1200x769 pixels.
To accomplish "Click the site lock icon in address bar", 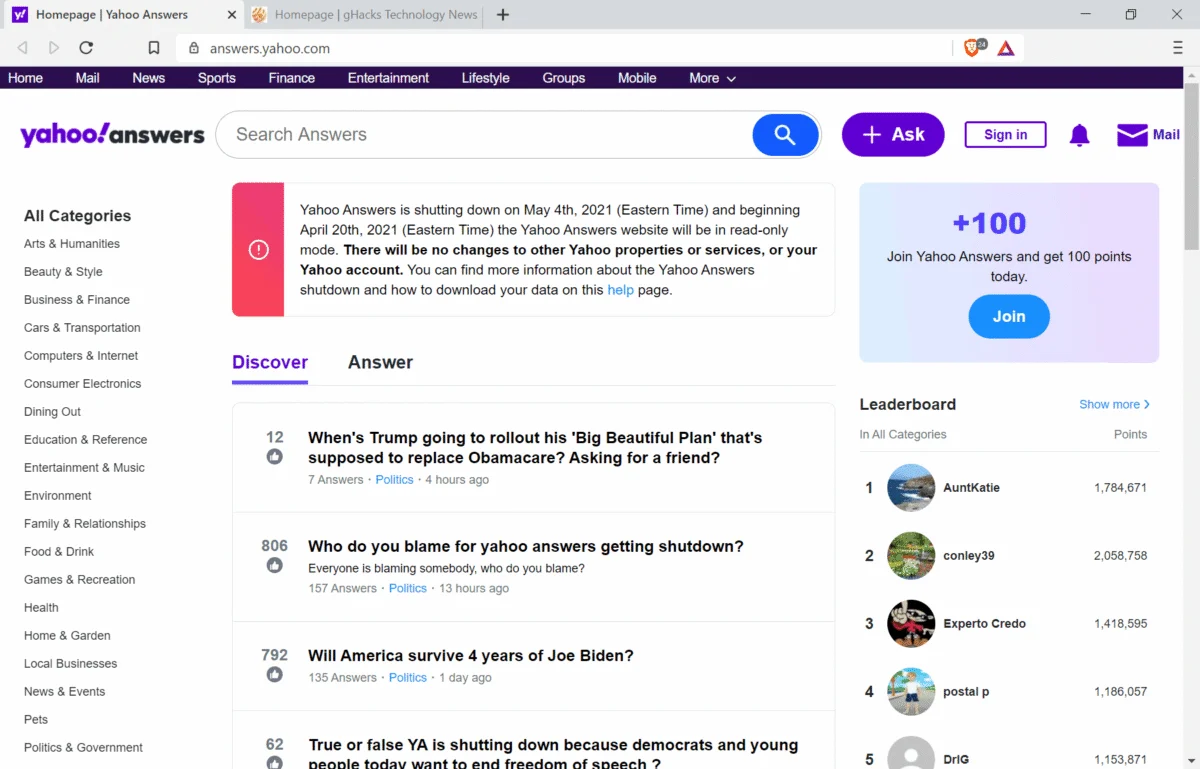I will 194,48.
